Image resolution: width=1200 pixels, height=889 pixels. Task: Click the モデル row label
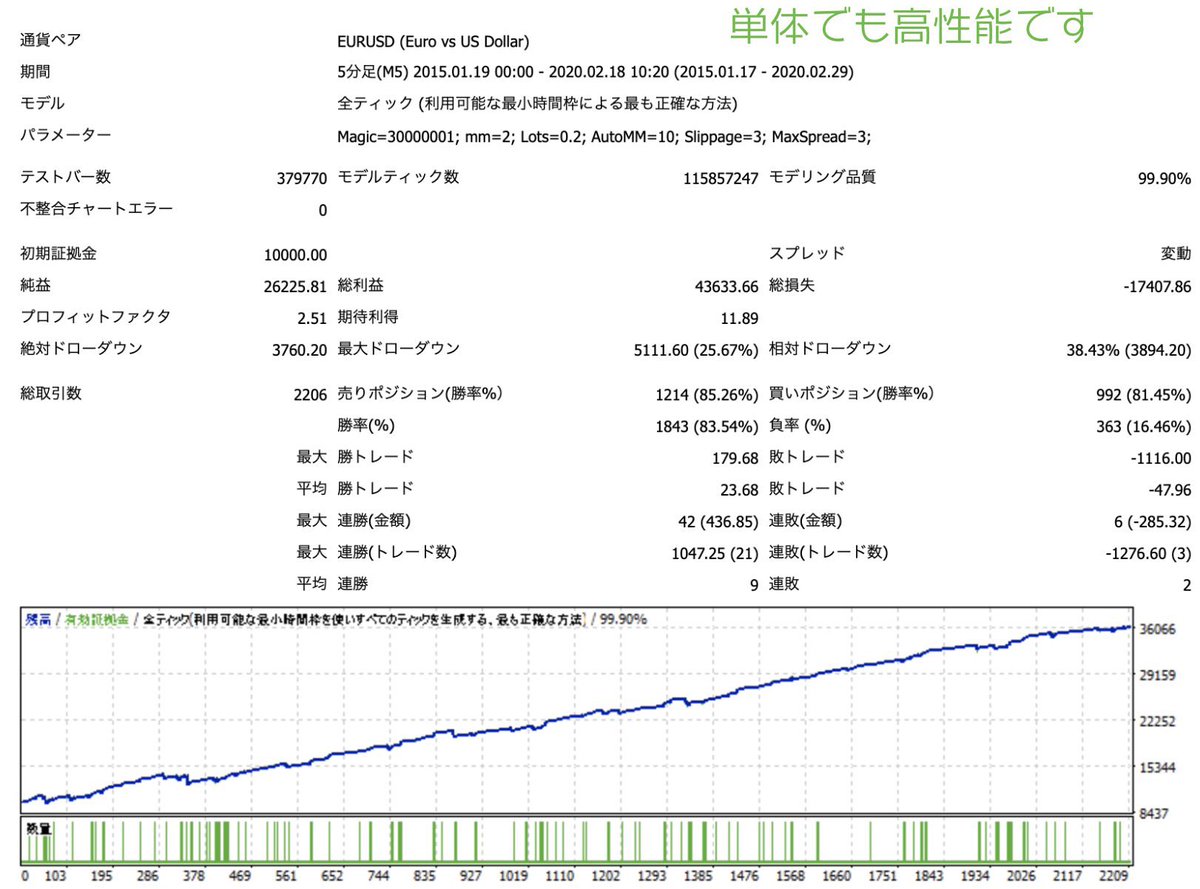(42, 103)
